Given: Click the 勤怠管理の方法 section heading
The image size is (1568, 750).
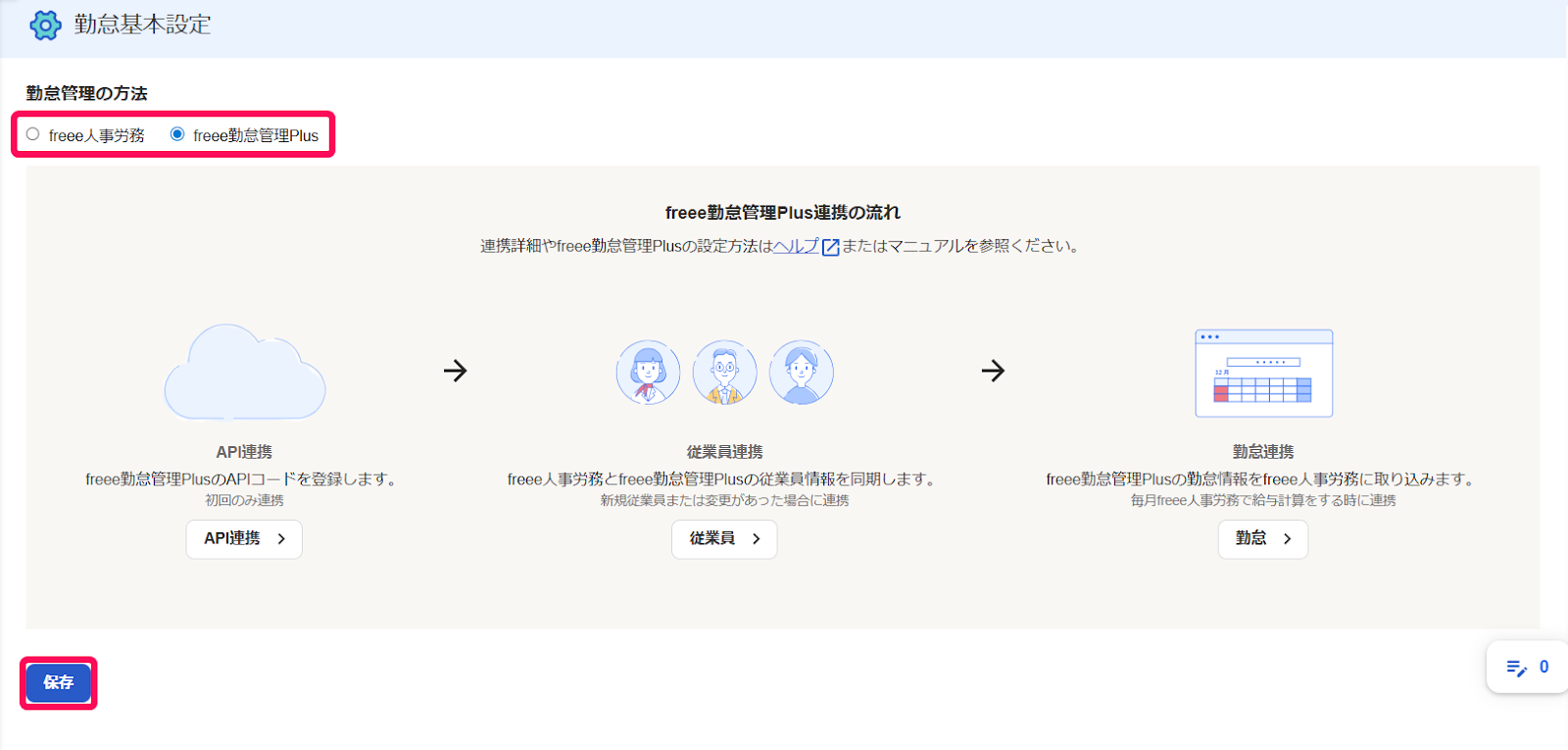Looking at the screenshot, I should pos(86,93).
